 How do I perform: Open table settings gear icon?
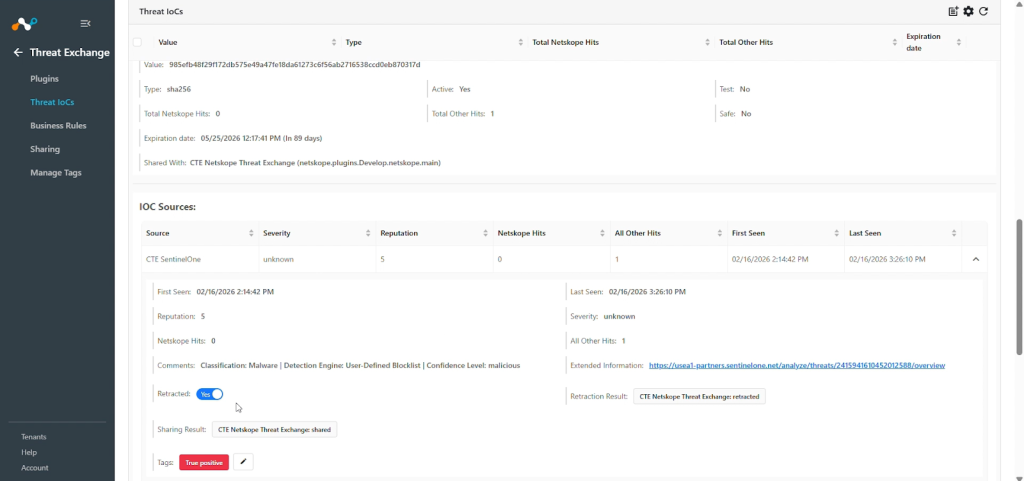click(968, 11)
